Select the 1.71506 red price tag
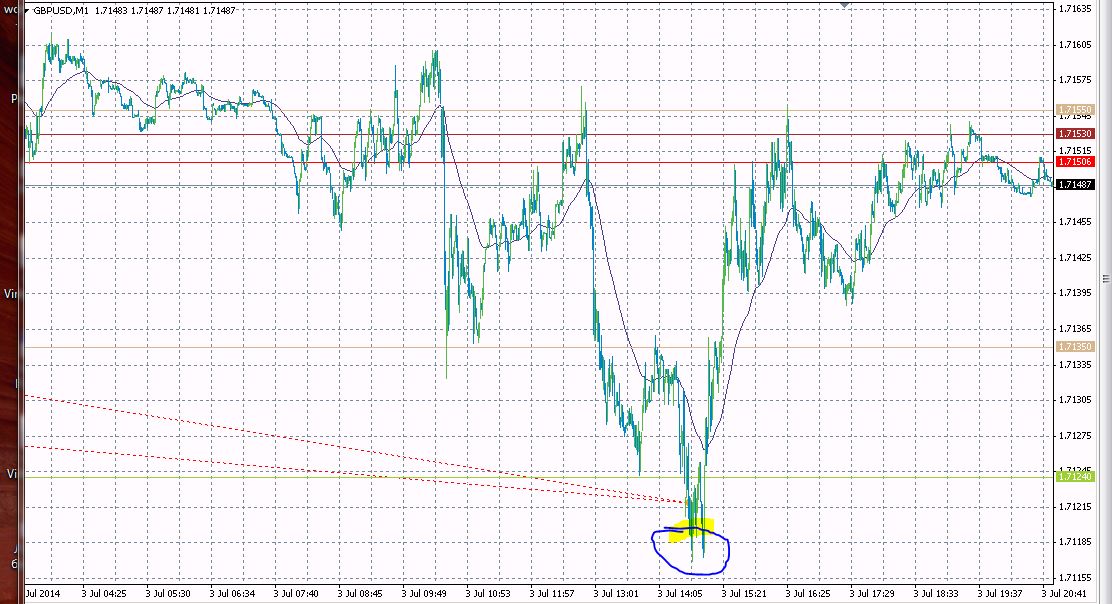The height and width of the screenshot is (604, 1112). click(x=1075, y=162)
